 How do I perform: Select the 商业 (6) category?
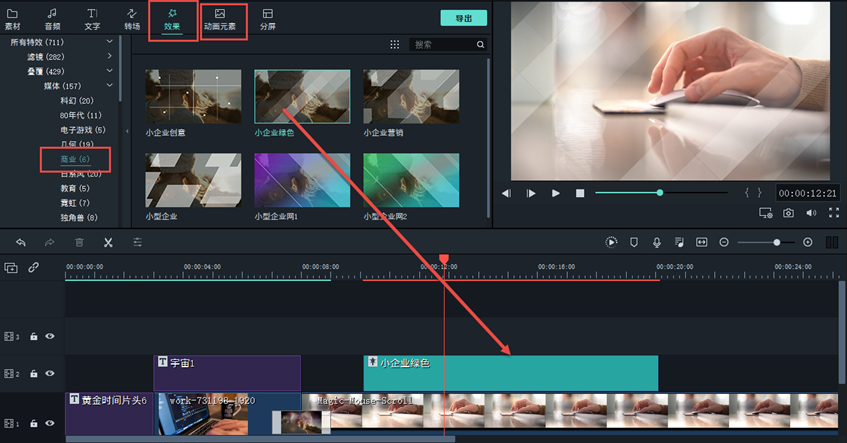[75, 159]
